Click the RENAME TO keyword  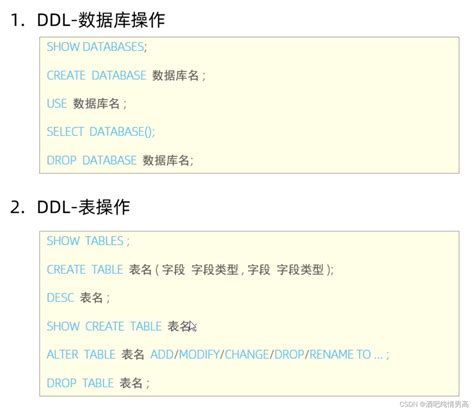[340, 354]
